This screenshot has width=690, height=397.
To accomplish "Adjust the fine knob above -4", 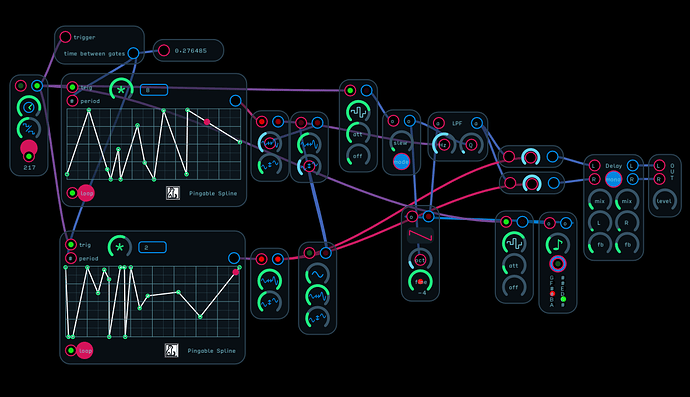I will [x=420, y=282].
